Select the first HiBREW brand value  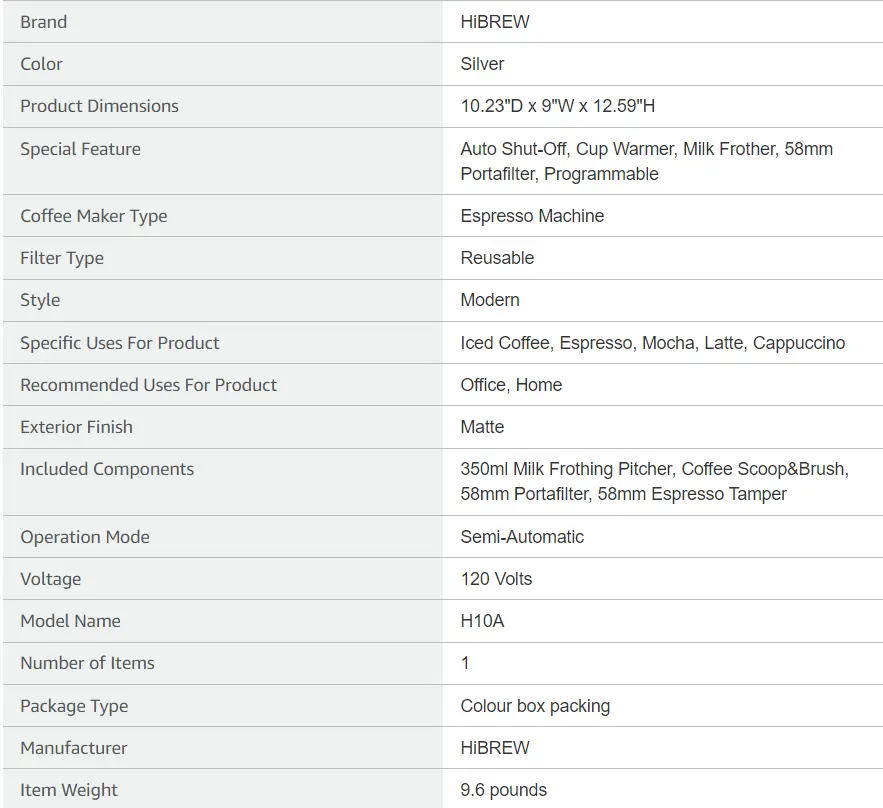point(494,22)
